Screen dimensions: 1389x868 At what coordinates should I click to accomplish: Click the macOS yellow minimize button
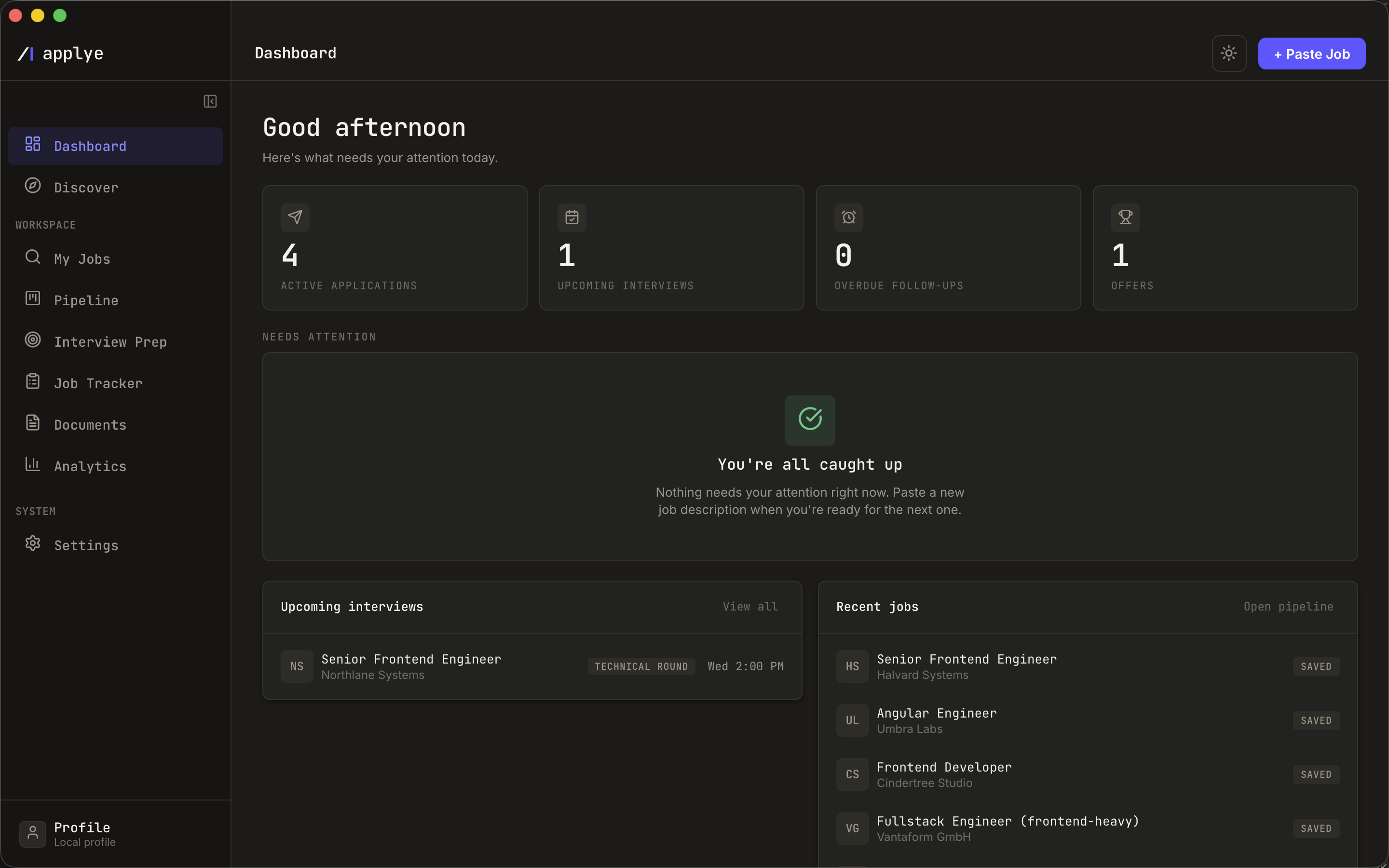(x=37, y=15)
